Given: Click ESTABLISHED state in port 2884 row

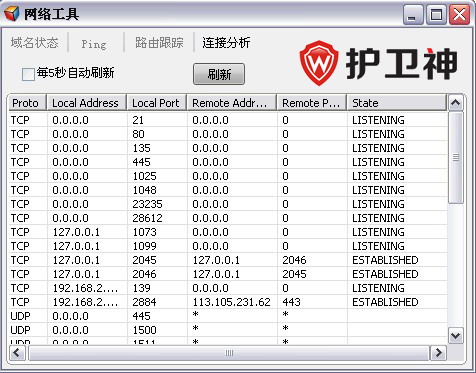Looking at the screenshot, I should pyautogui.click(x=385, y=302).
